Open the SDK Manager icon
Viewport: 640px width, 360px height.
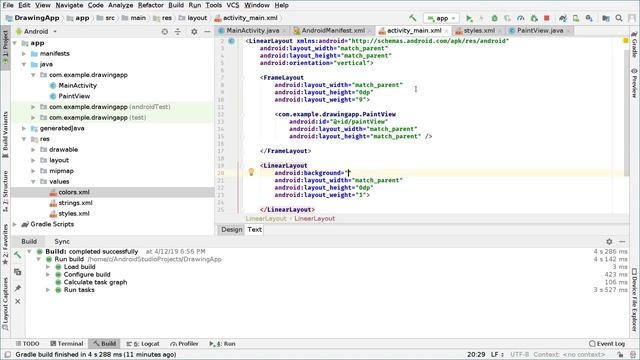coord(589,18)
